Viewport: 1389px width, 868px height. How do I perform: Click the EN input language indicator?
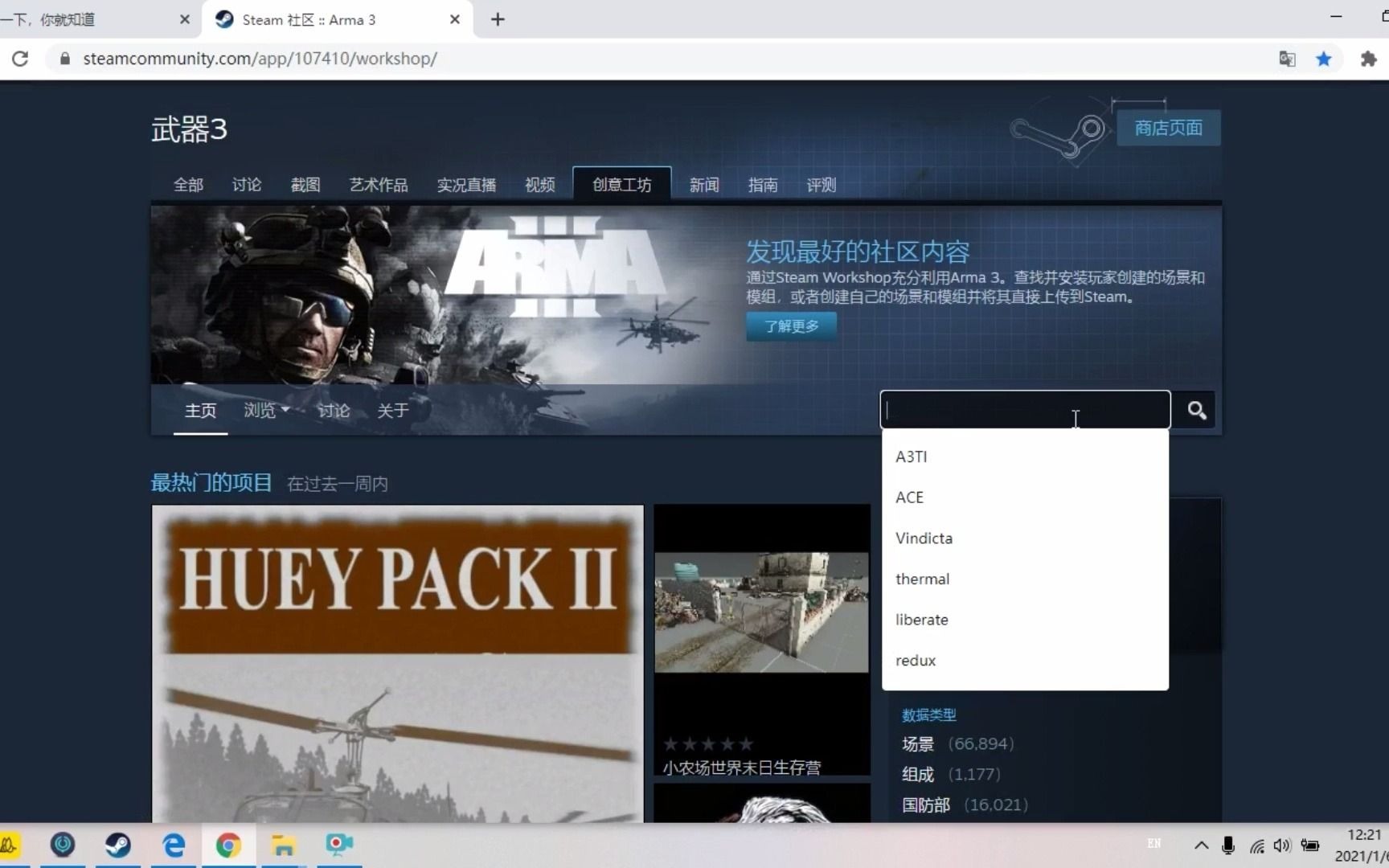point(1154,843)
